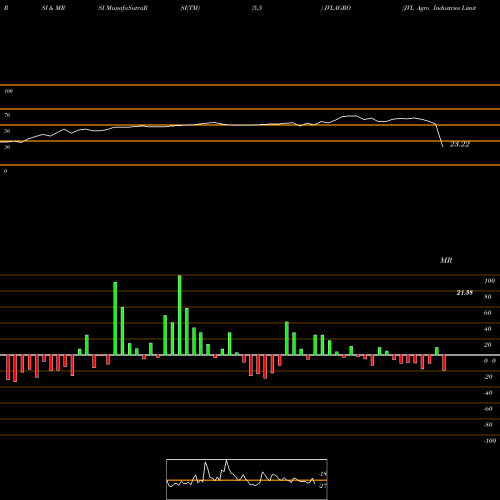The width and height of the screenshot is (500, 500).
Task: Click the '70' level label on RSI axis
Action: 7,115
